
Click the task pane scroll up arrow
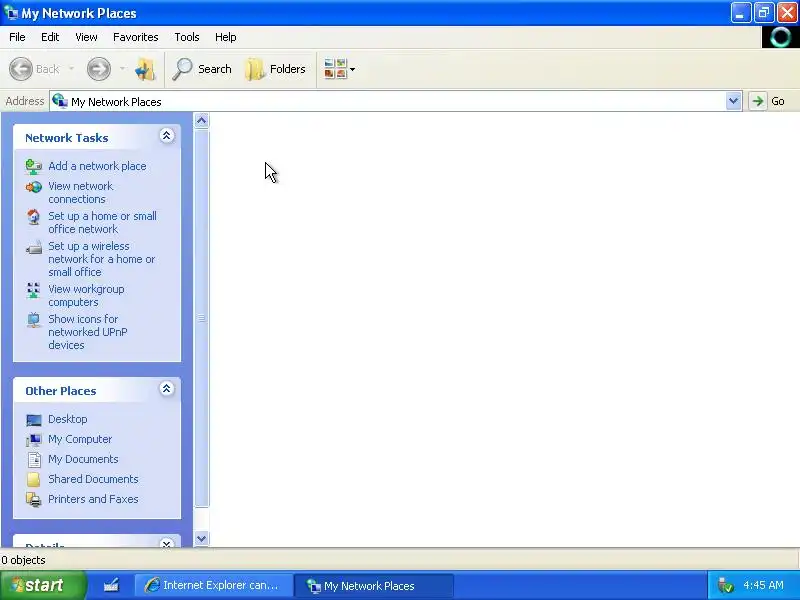[x=202, y=120]
